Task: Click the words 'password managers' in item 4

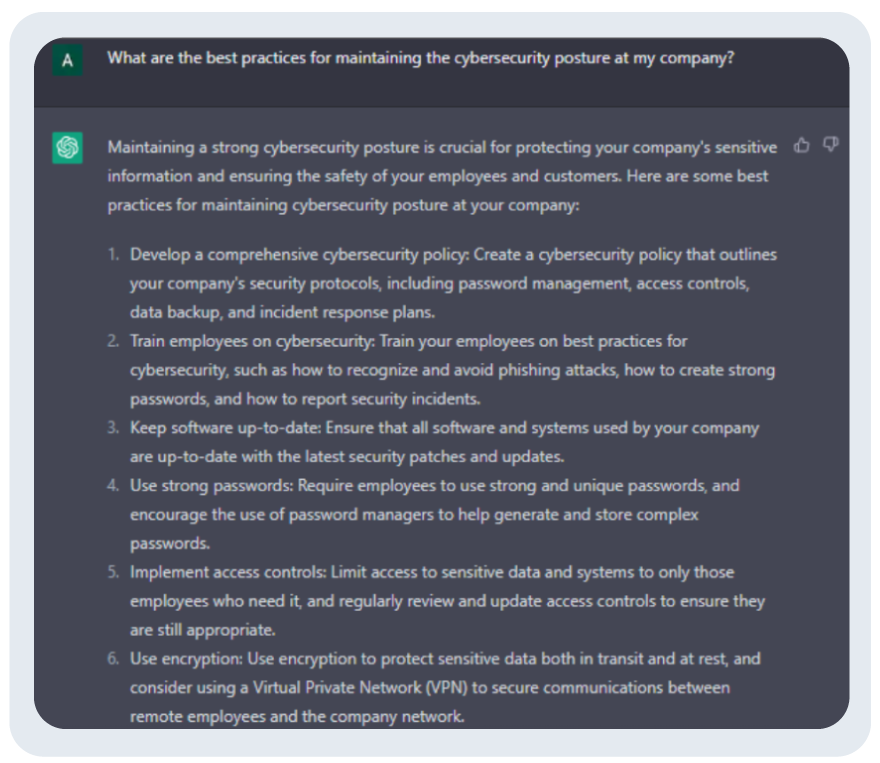Action: coord(361,515)
